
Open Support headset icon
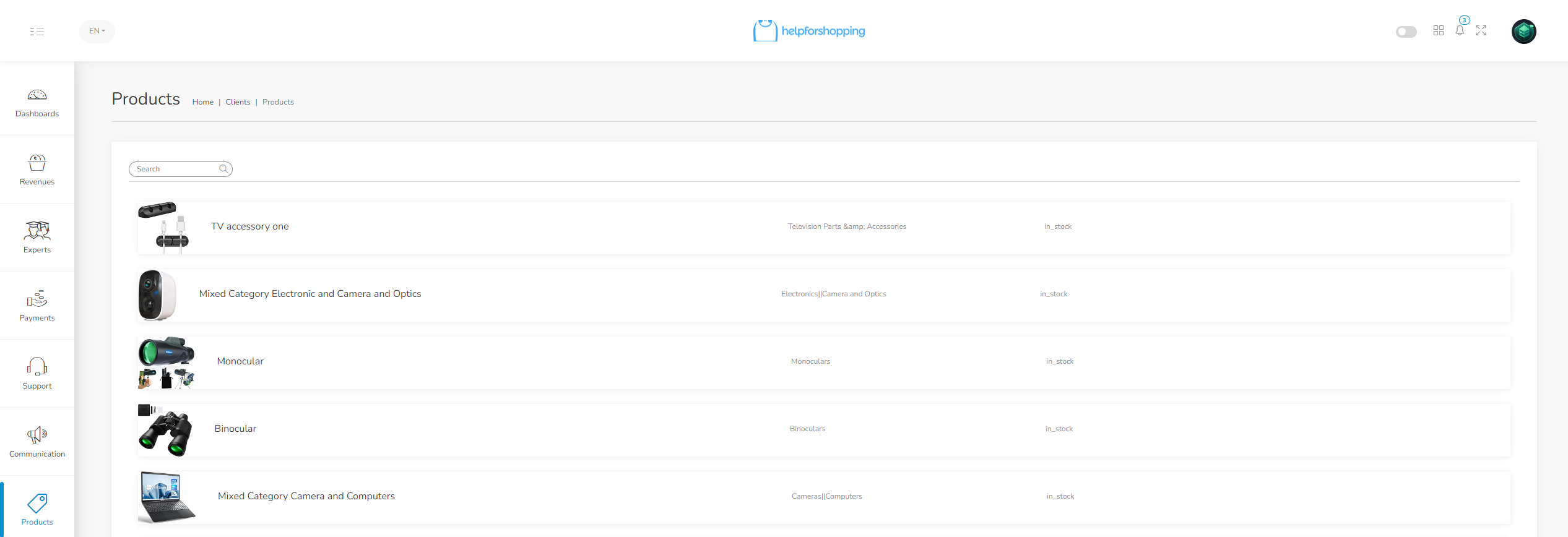pos(37,367)
